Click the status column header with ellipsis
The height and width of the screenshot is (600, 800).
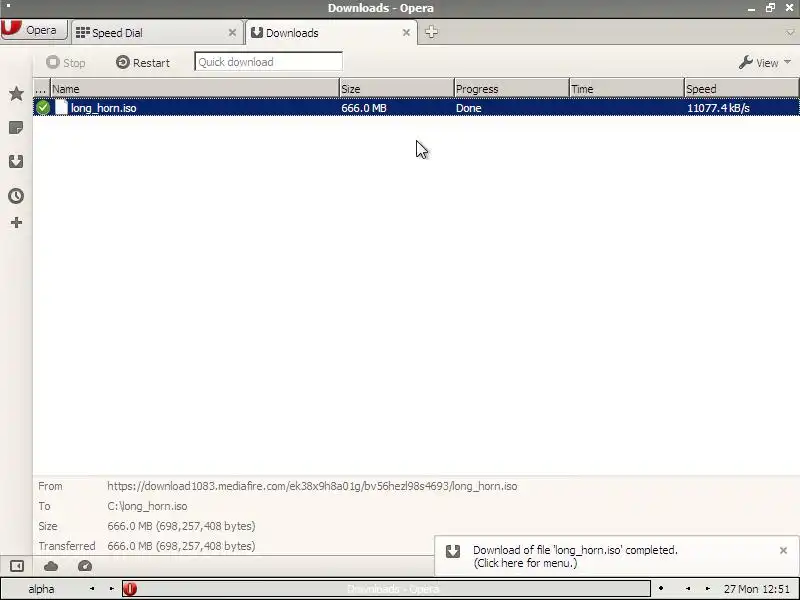41,88
